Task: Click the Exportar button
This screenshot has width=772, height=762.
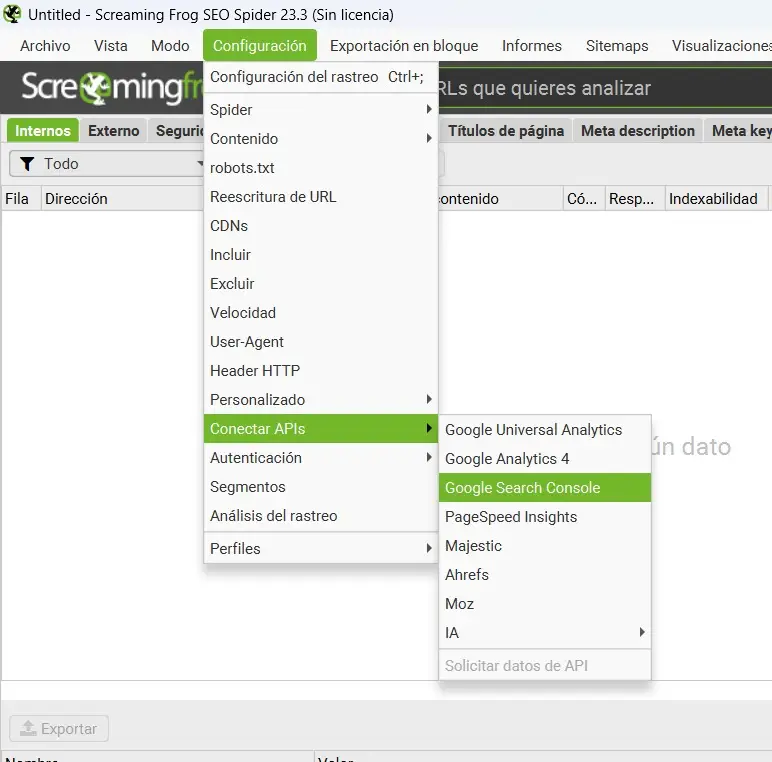Action: pyautogui.click(x=59, y=729)
